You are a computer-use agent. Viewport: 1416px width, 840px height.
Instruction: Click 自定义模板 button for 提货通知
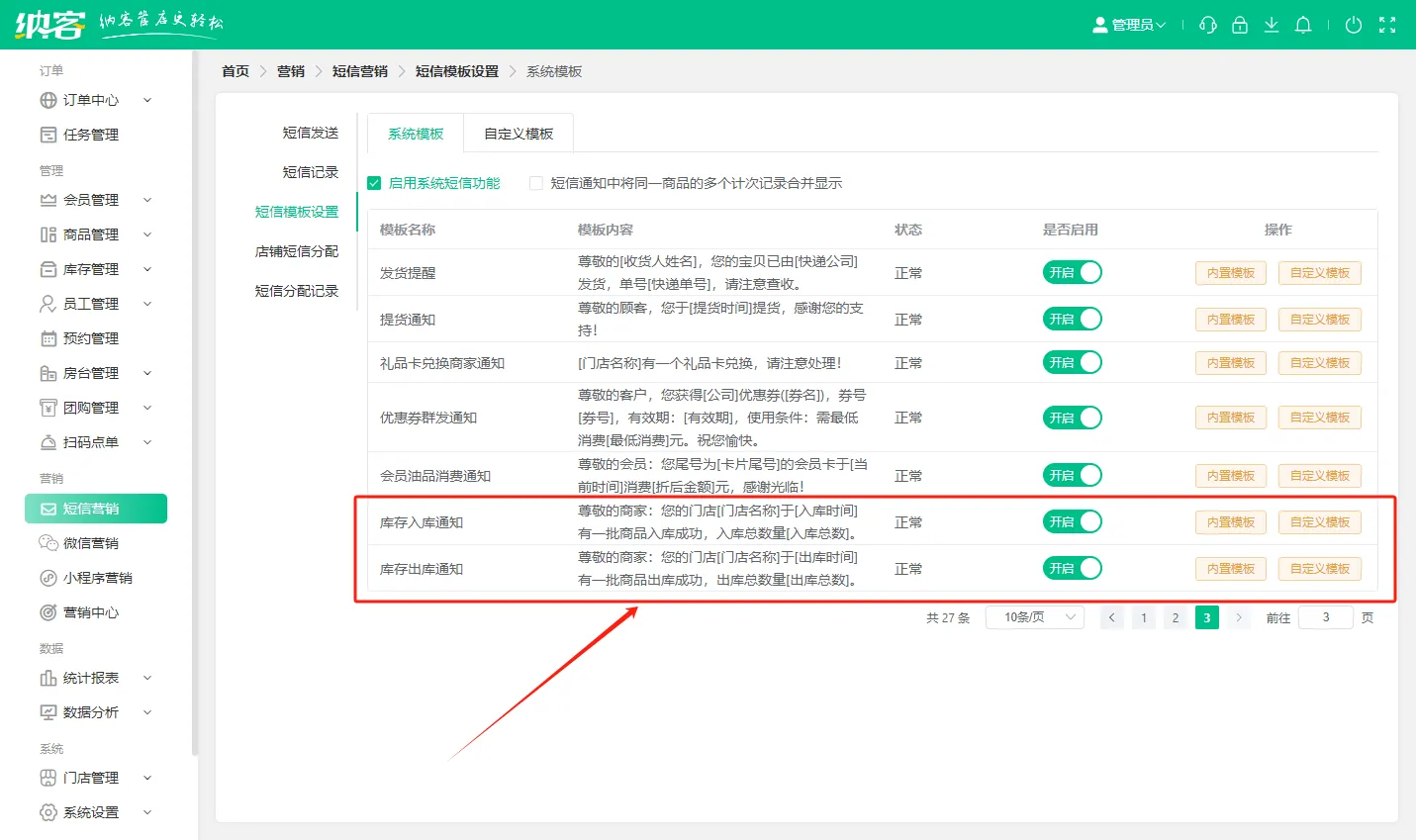pos(1320,320)
